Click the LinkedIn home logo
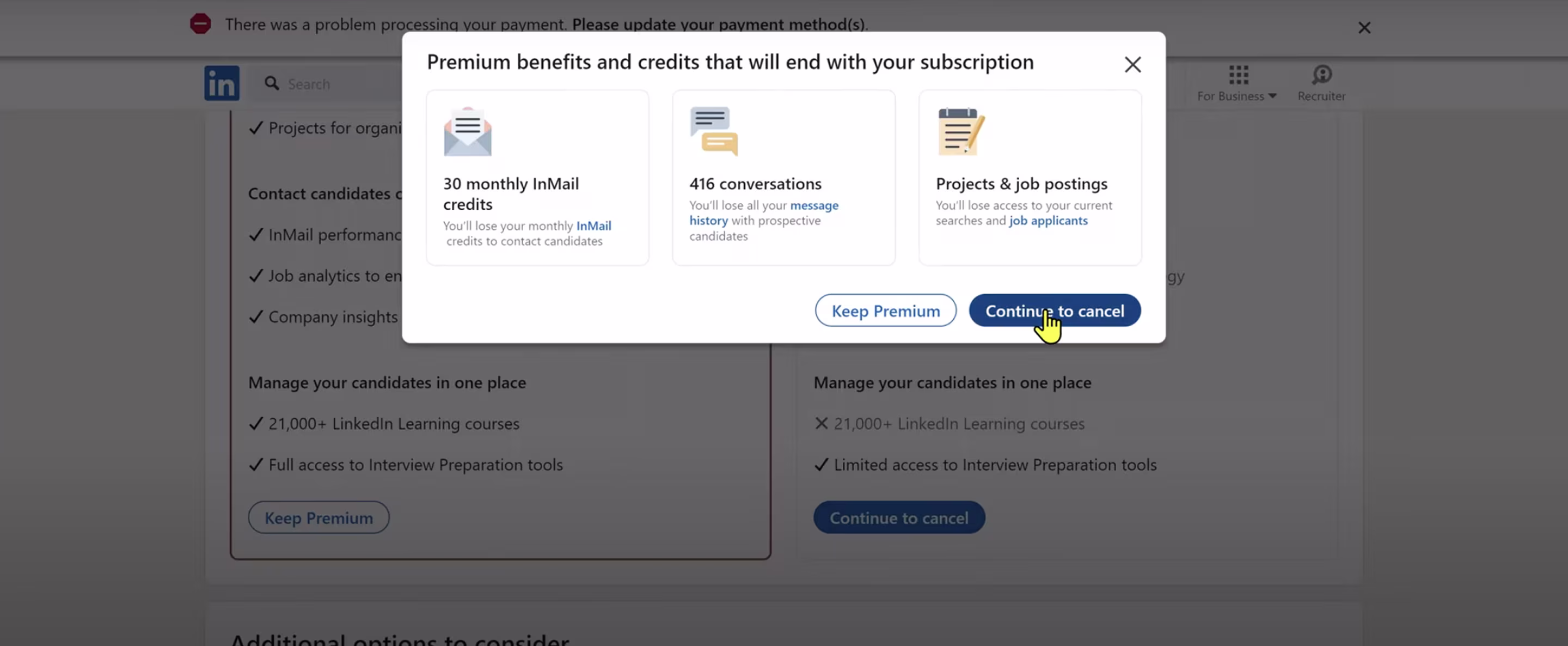The image size is (1568, 646). (222, 83)
